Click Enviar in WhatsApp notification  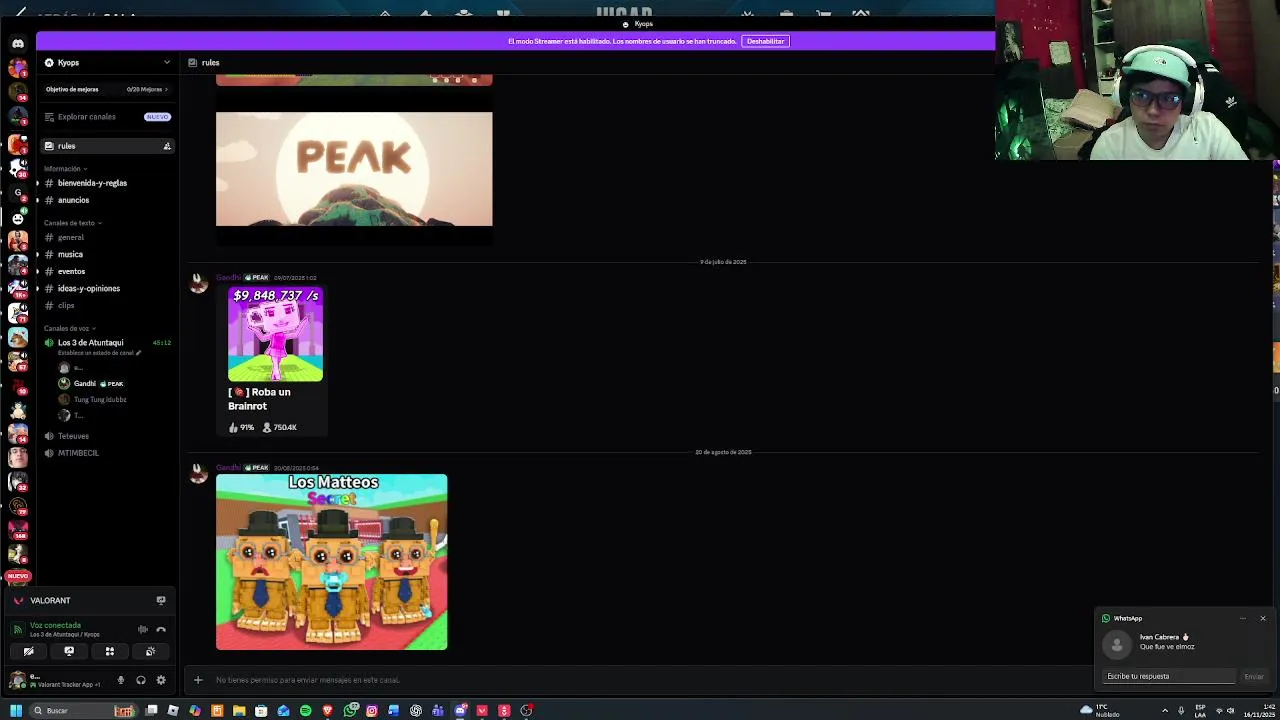pyautogui.click(x=1254, y=677)
